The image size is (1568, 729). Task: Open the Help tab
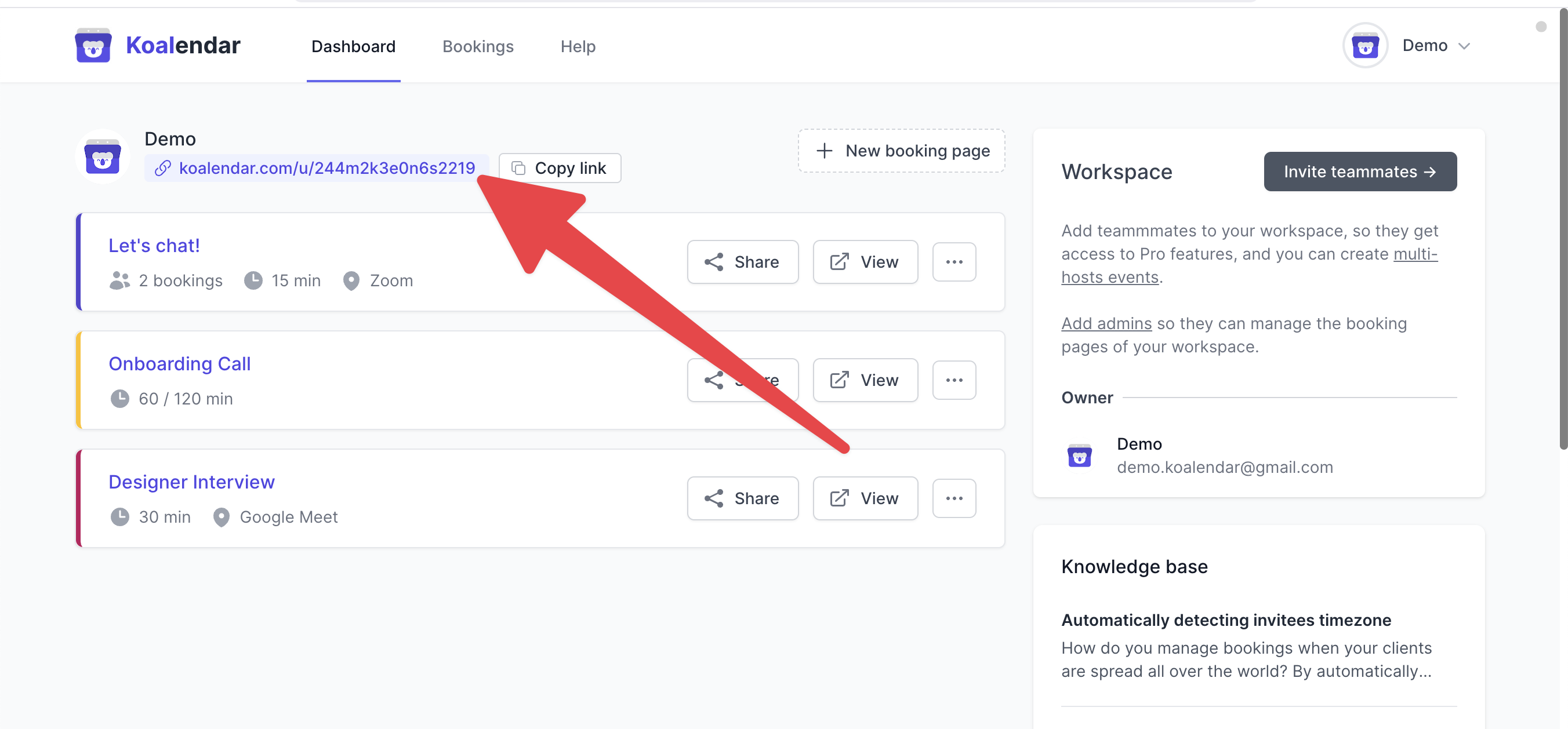click(578, 46)
